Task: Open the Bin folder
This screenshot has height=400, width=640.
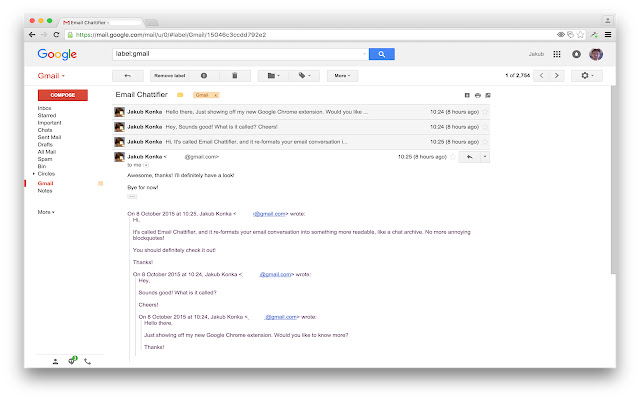Action: 42,167
